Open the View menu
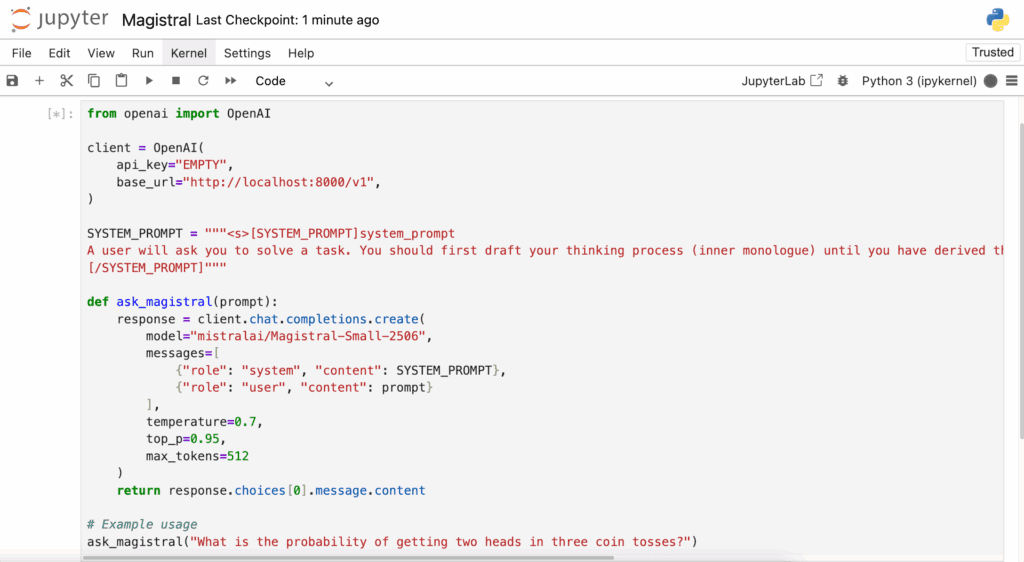The height and width of the screenshot is (562, 1024). [101, 53]
